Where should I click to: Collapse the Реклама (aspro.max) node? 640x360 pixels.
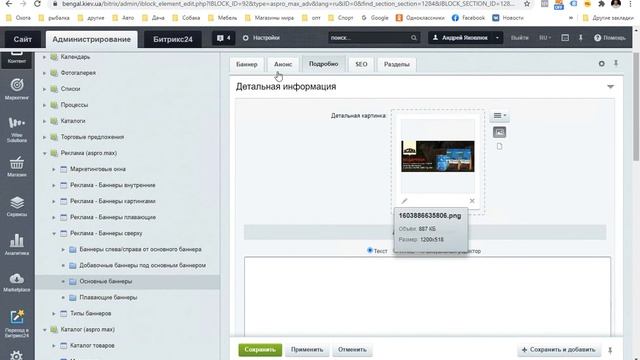44,153
